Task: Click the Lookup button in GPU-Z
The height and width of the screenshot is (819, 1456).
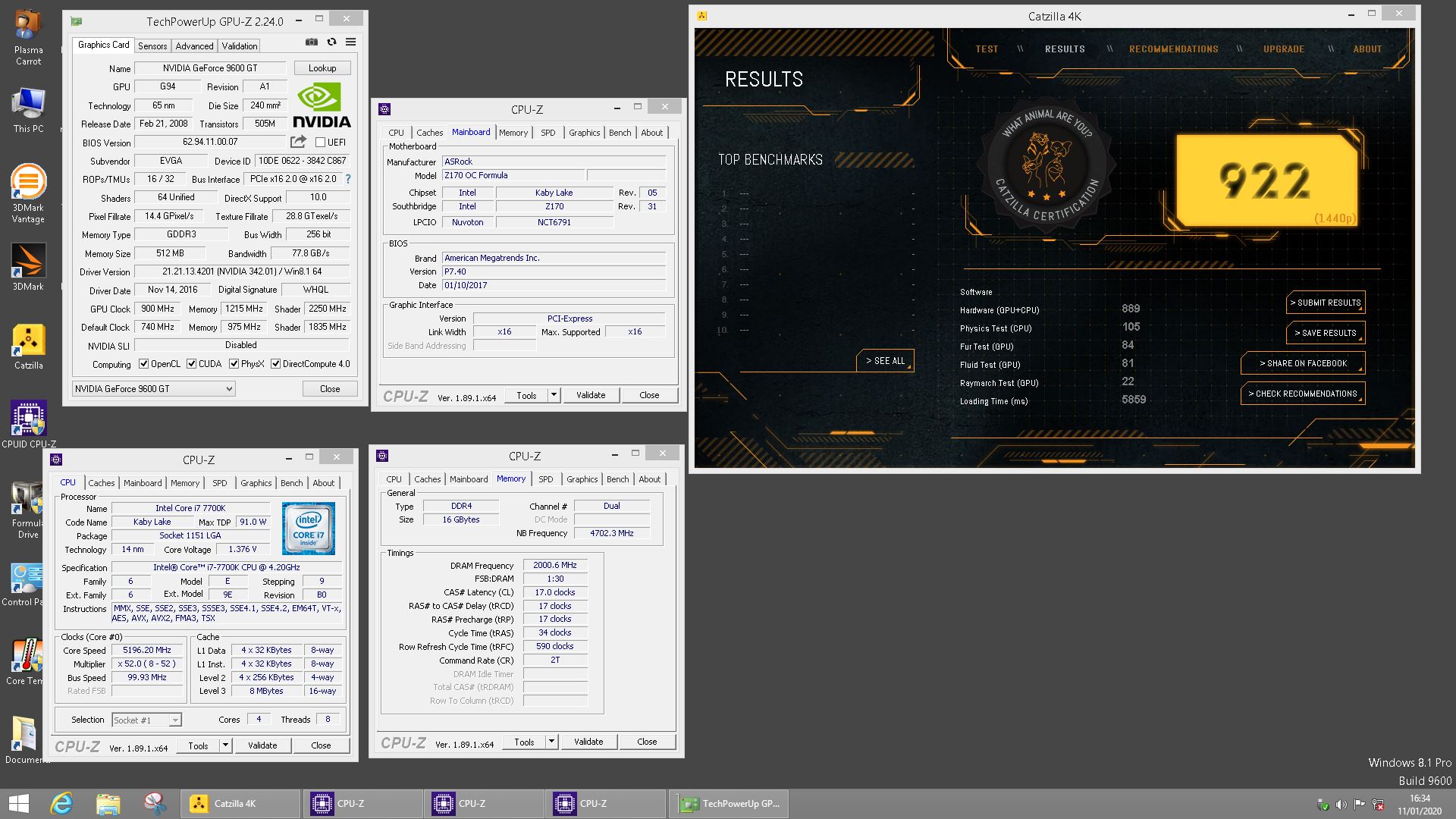Action: (322, 68)
